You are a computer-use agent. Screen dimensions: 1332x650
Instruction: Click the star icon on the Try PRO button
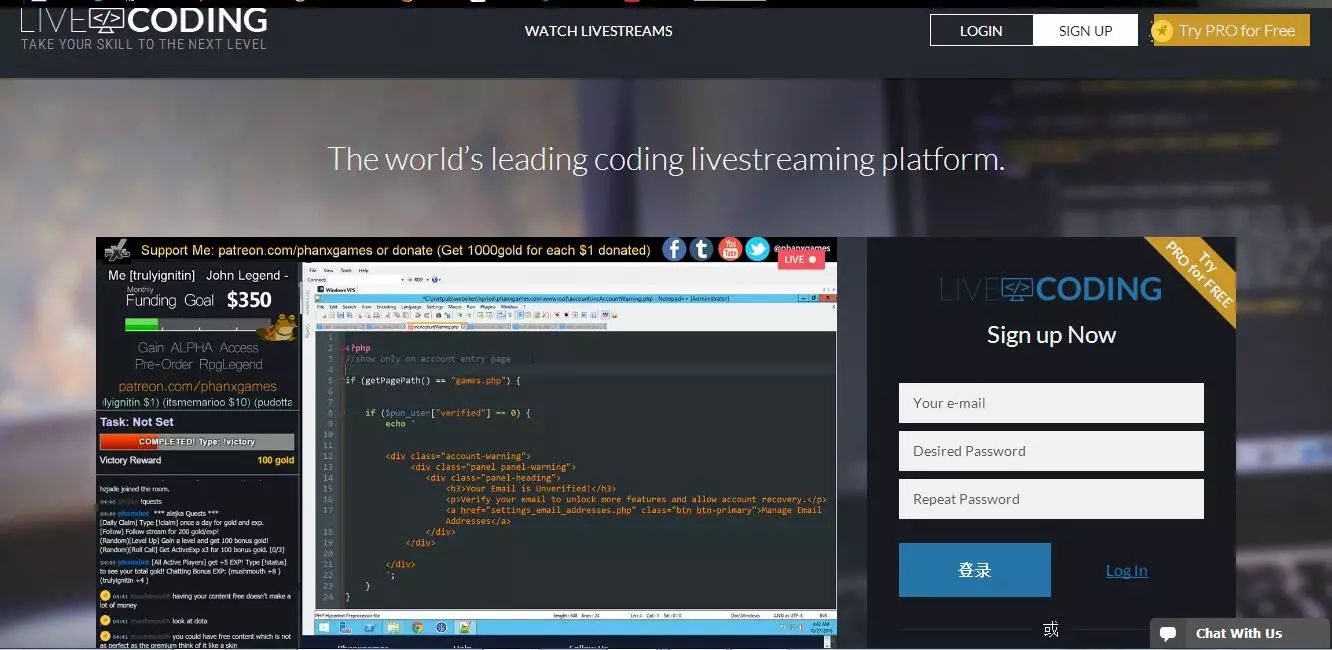point(1162,30)
